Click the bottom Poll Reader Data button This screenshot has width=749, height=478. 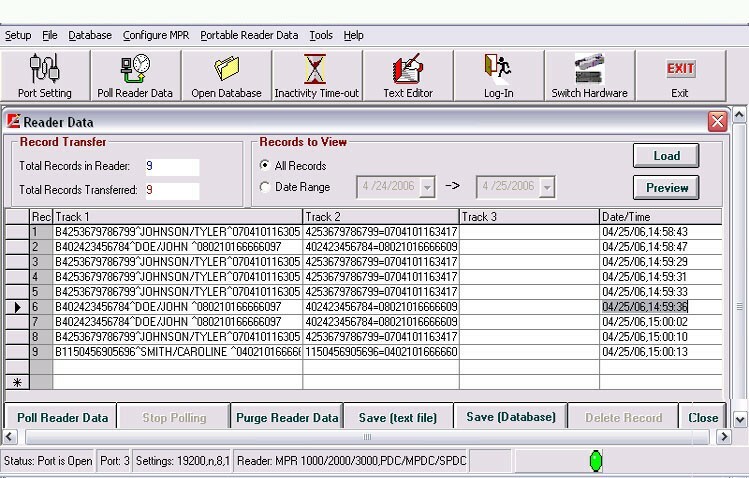pyautogui.click(x=62, y=417)
